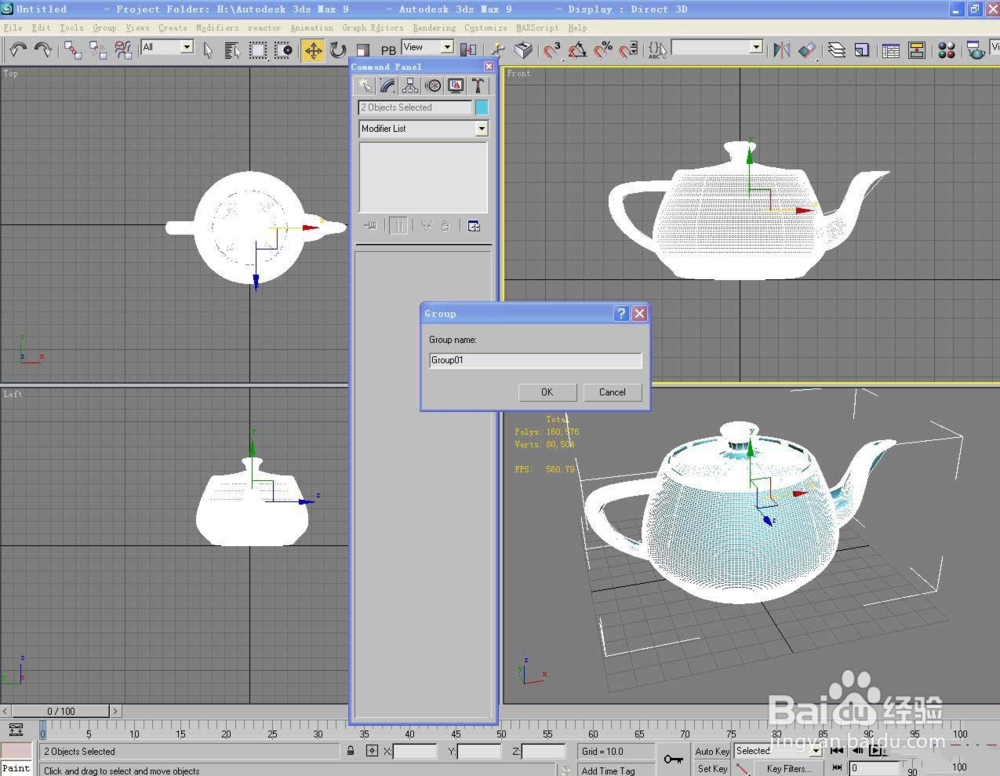
Task: Click the cyan object color swatch
Action: point(482,107)
